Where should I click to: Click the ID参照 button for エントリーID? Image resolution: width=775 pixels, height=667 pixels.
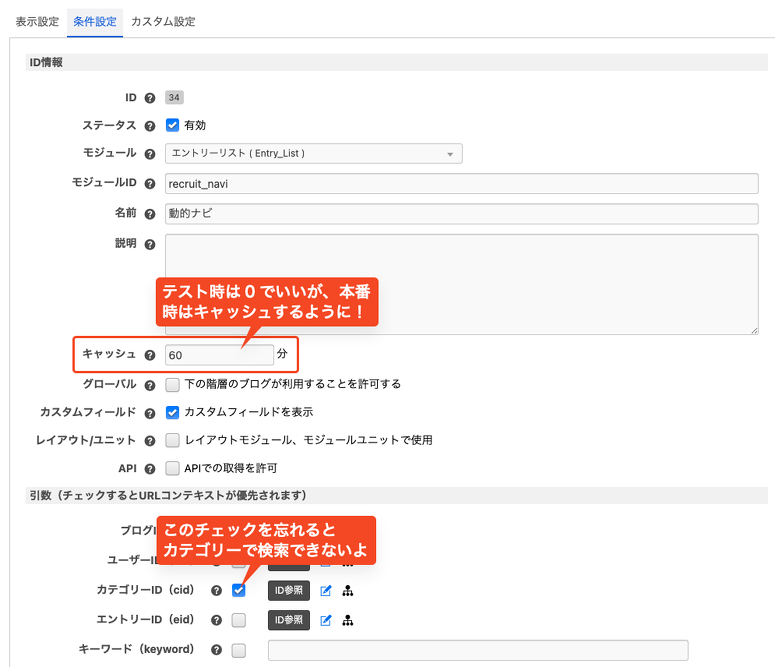pyautogui.click(x=289, y=621)
